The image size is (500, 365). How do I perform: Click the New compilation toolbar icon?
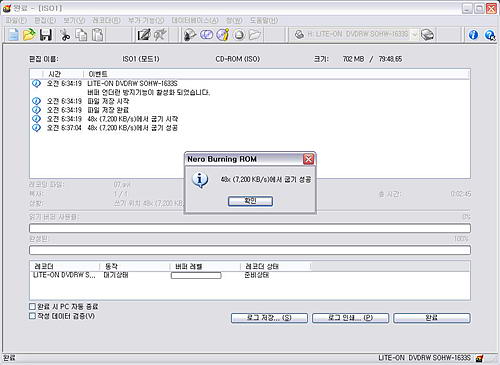click(x=13, y=35)
